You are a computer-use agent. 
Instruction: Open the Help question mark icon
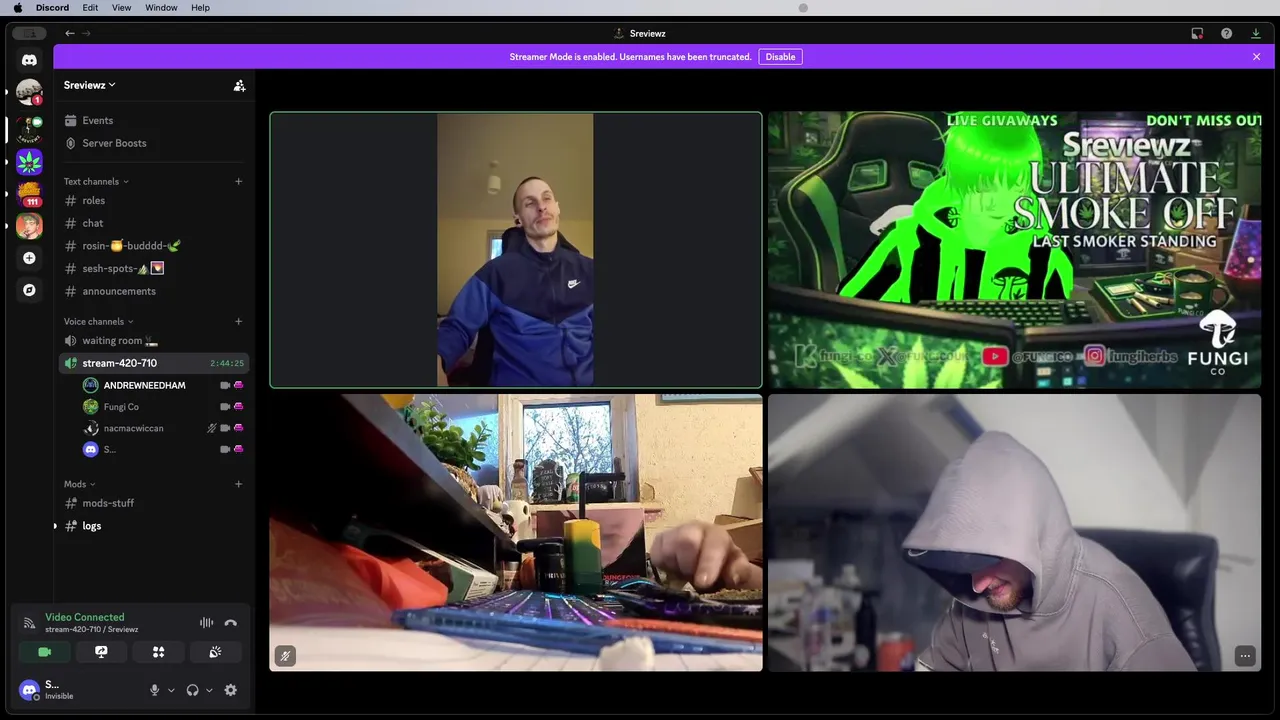(1226, 33)
